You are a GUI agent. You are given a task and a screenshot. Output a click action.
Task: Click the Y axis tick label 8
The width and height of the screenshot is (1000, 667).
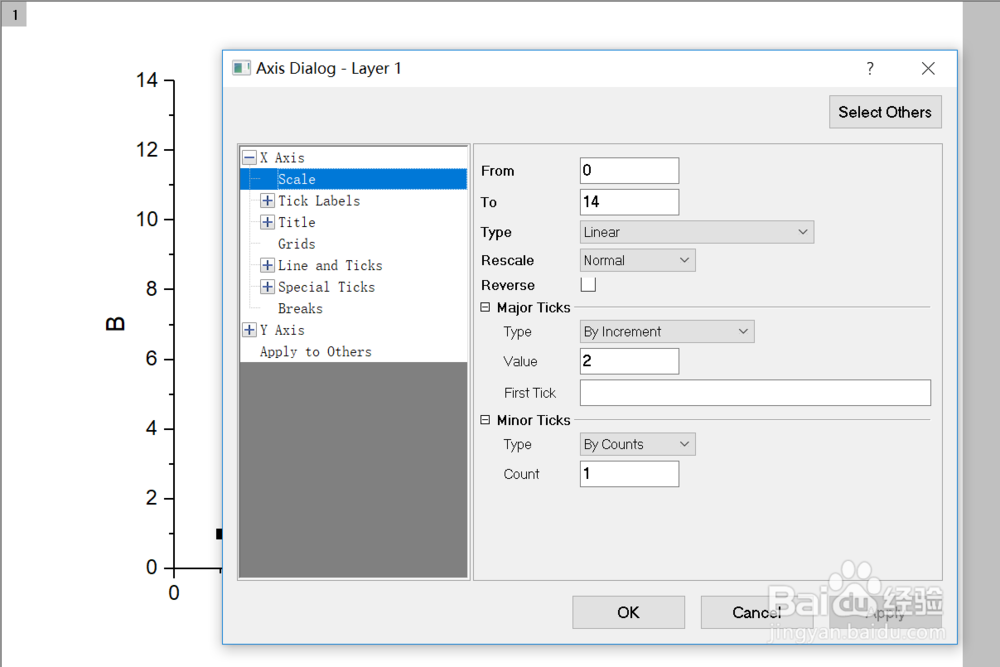pyautogui.click(x=152, y=289)
